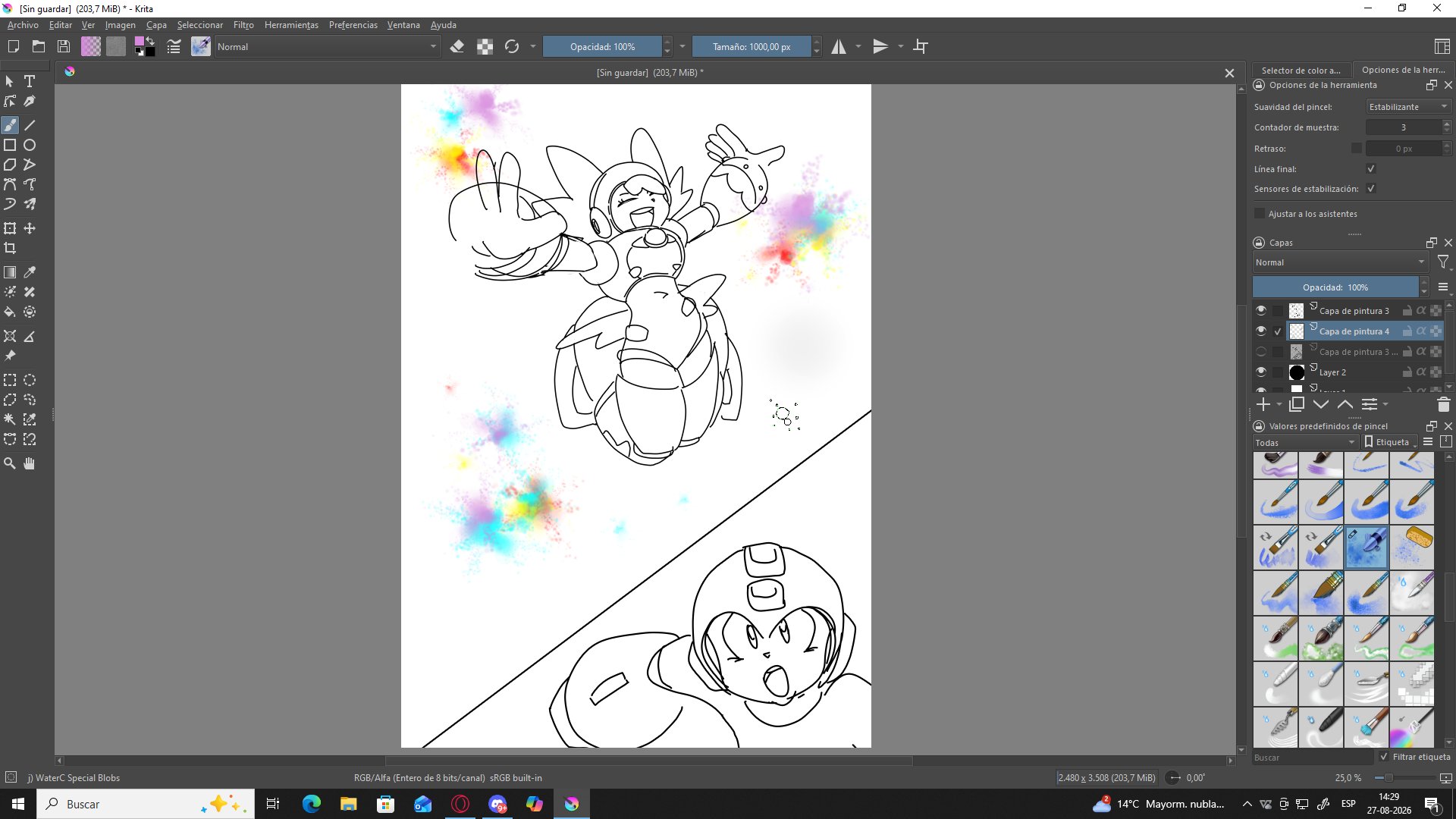Select the Freehand Brush tool
Image resolution: width=1456 pixels, height=819 pixels.
tap(10, 125)
